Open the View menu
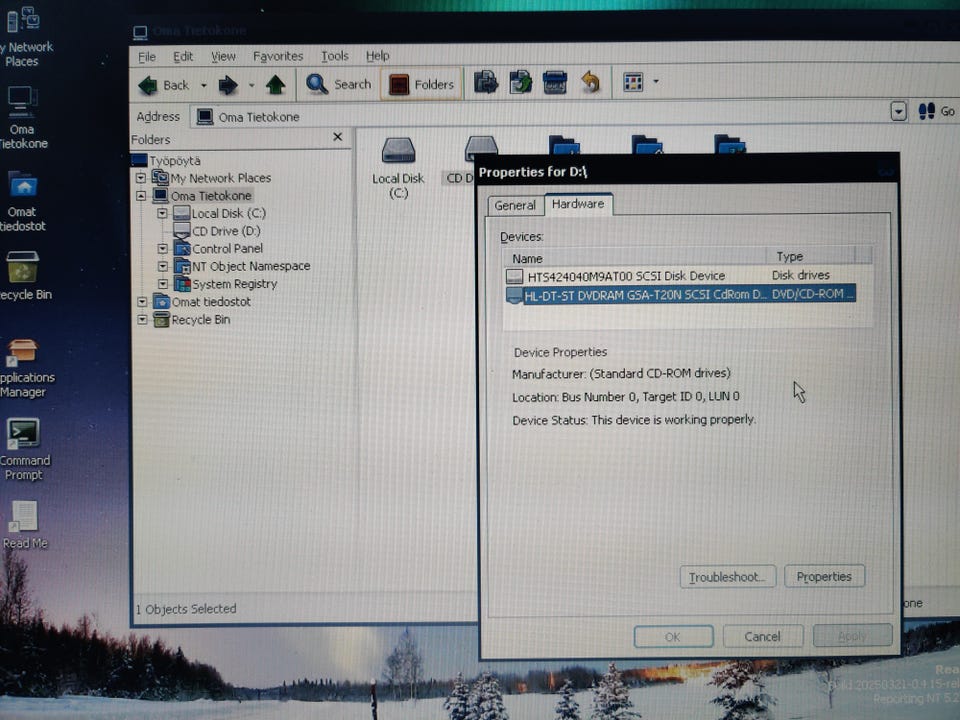 coord(223,56)
